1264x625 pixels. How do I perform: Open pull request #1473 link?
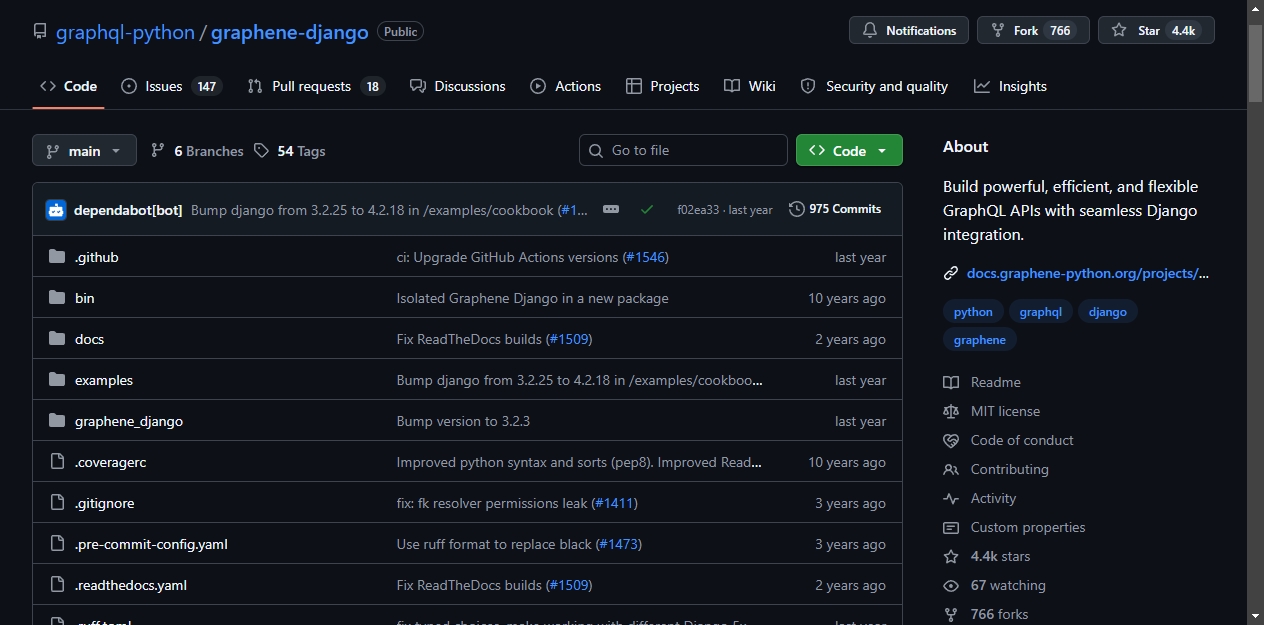pyautogui.click(x=619, y=544)
